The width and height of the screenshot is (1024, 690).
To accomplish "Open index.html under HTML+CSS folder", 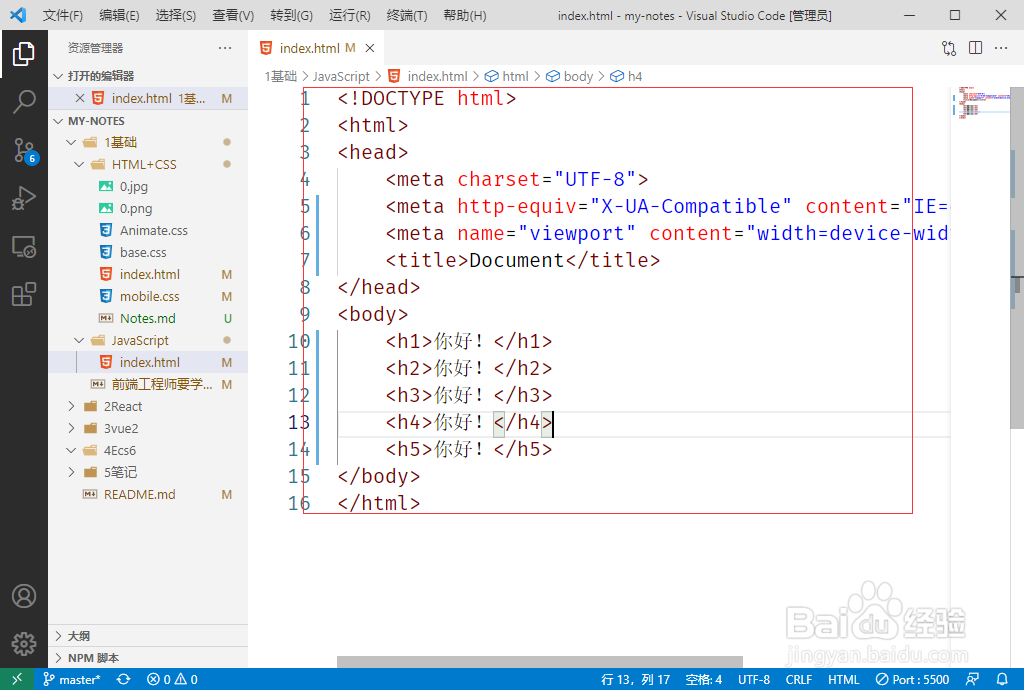I will (x=148, y=274).
